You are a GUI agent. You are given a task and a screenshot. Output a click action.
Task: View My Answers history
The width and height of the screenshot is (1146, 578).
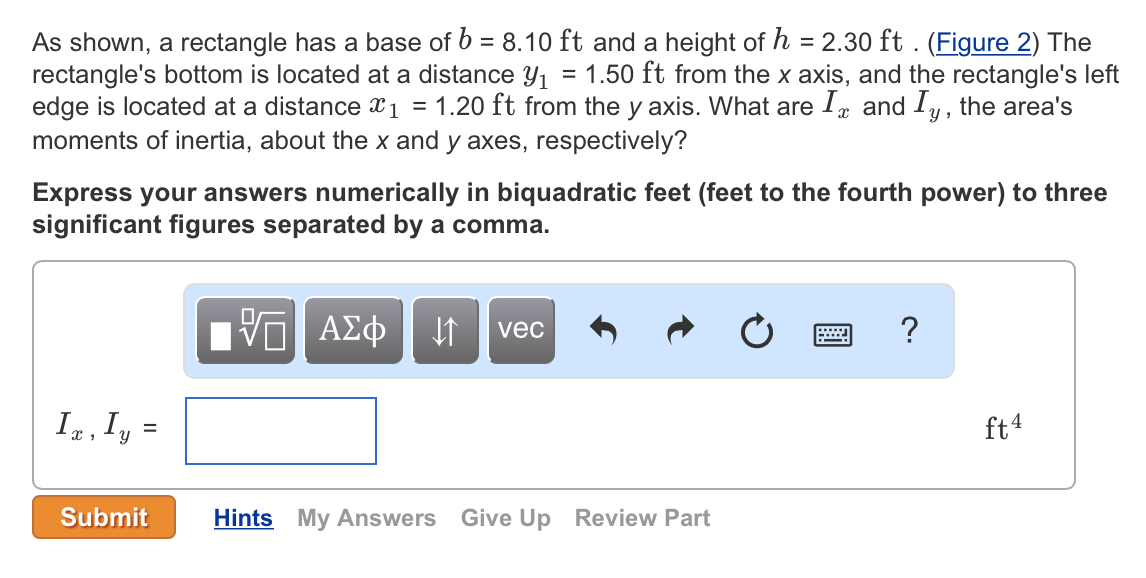366,517
